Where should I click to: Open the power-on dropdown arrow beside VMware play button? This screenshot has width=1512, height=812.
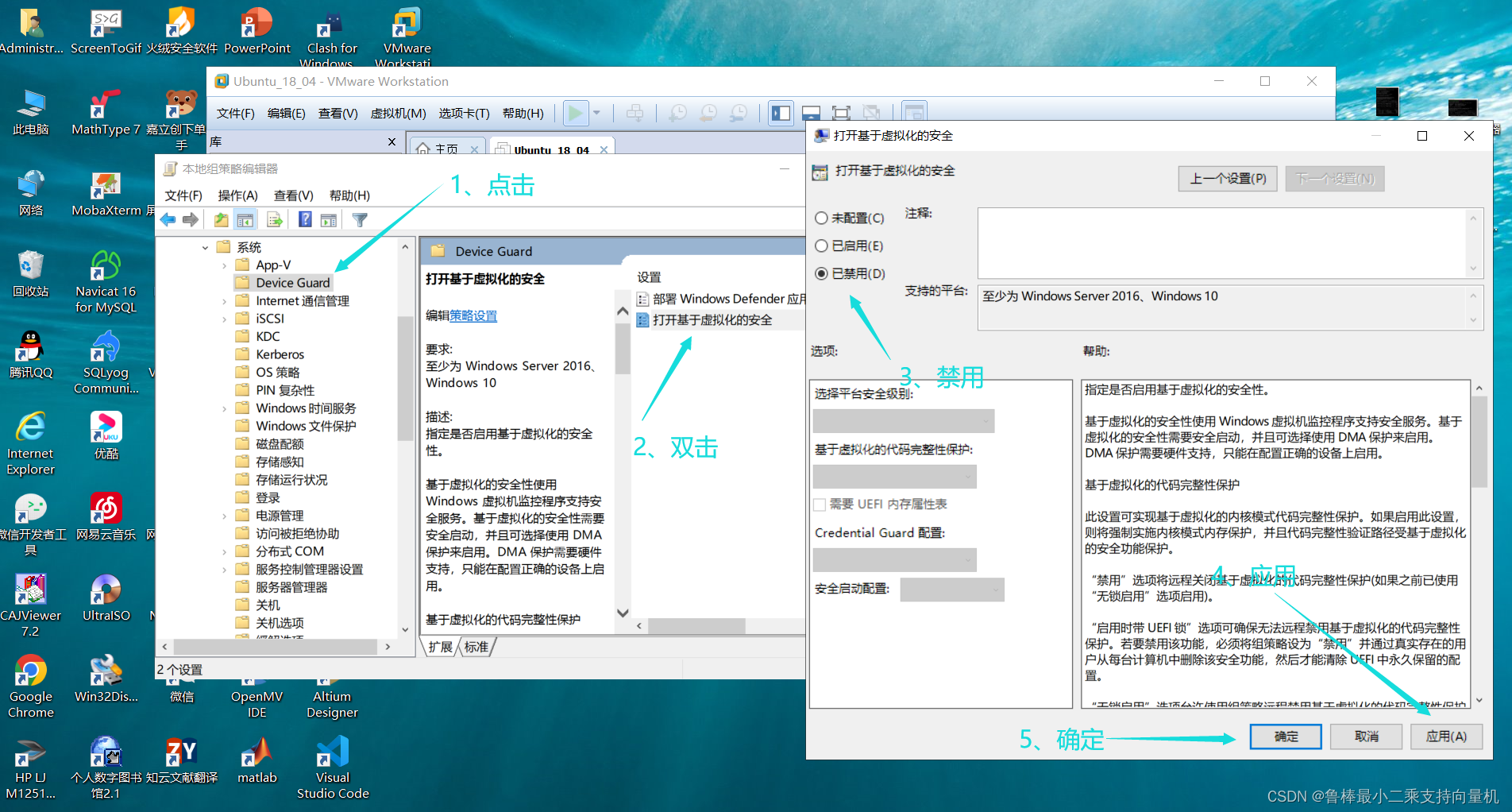[x=596, y=113]
